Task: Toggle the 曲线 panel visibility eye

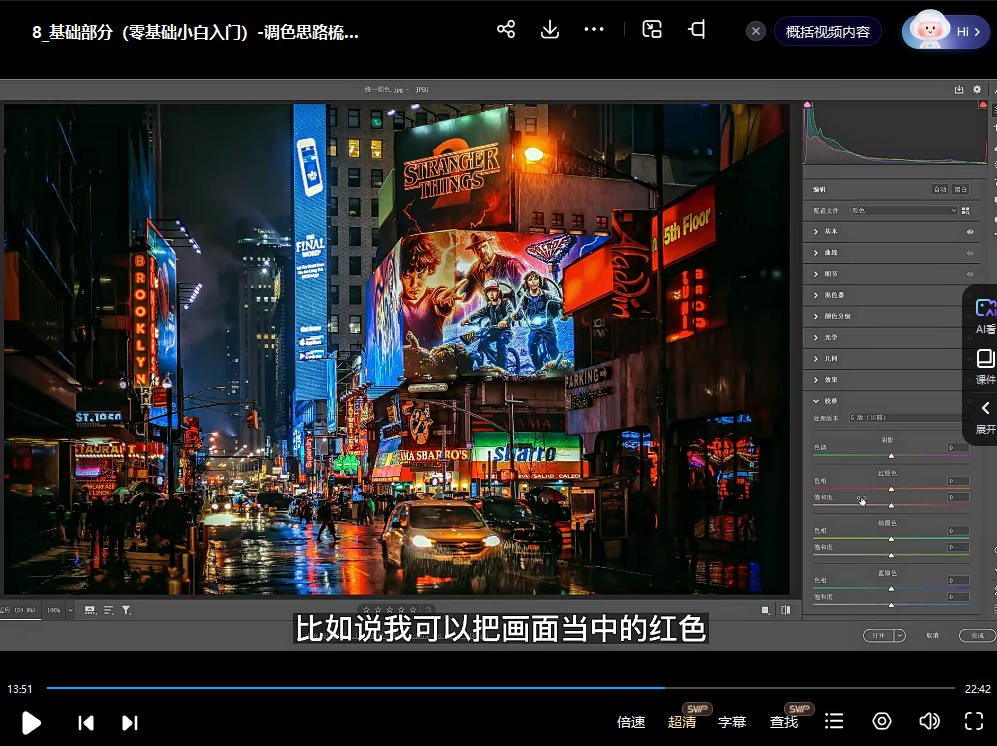Action: point(968,253)
